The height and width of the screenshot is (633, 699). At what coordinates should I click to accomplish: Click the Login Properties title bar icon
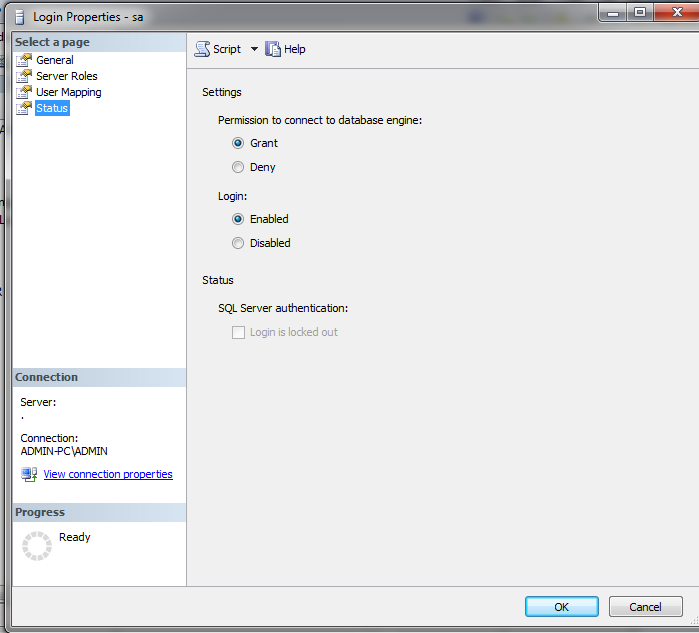[x=18, y=17]
